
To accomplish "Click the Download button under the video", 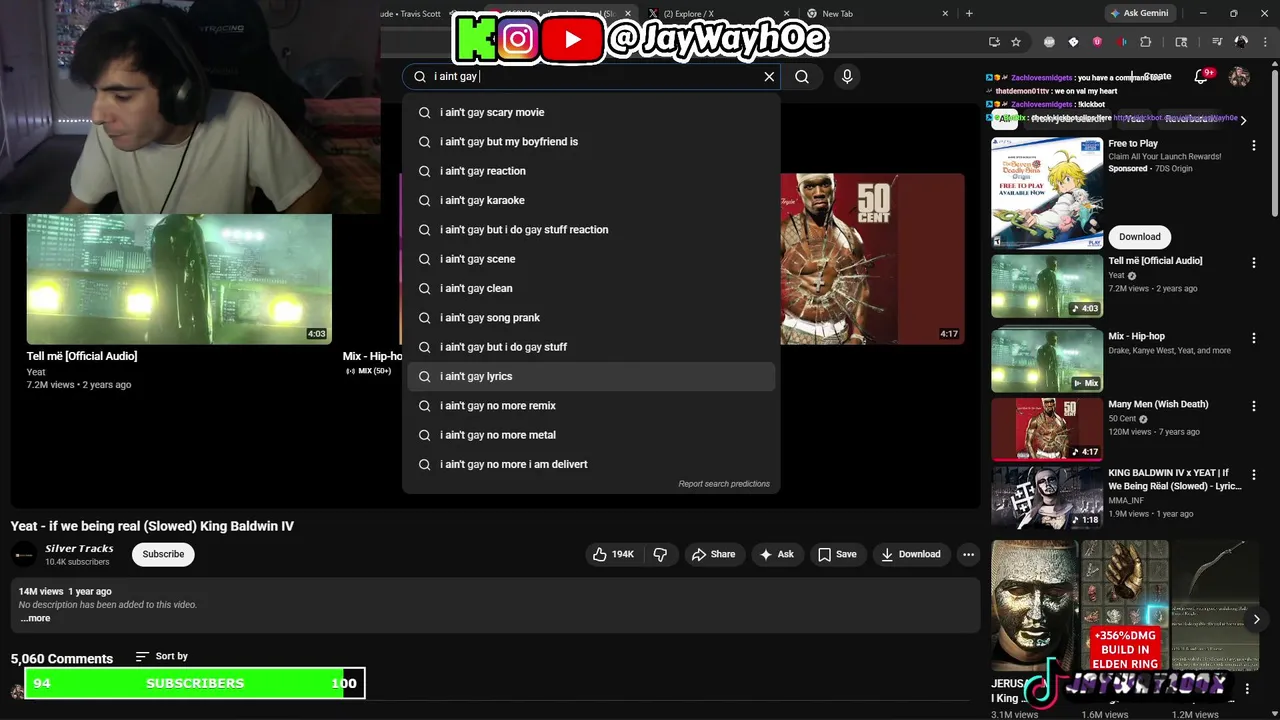I will click(x=910, y=554).
